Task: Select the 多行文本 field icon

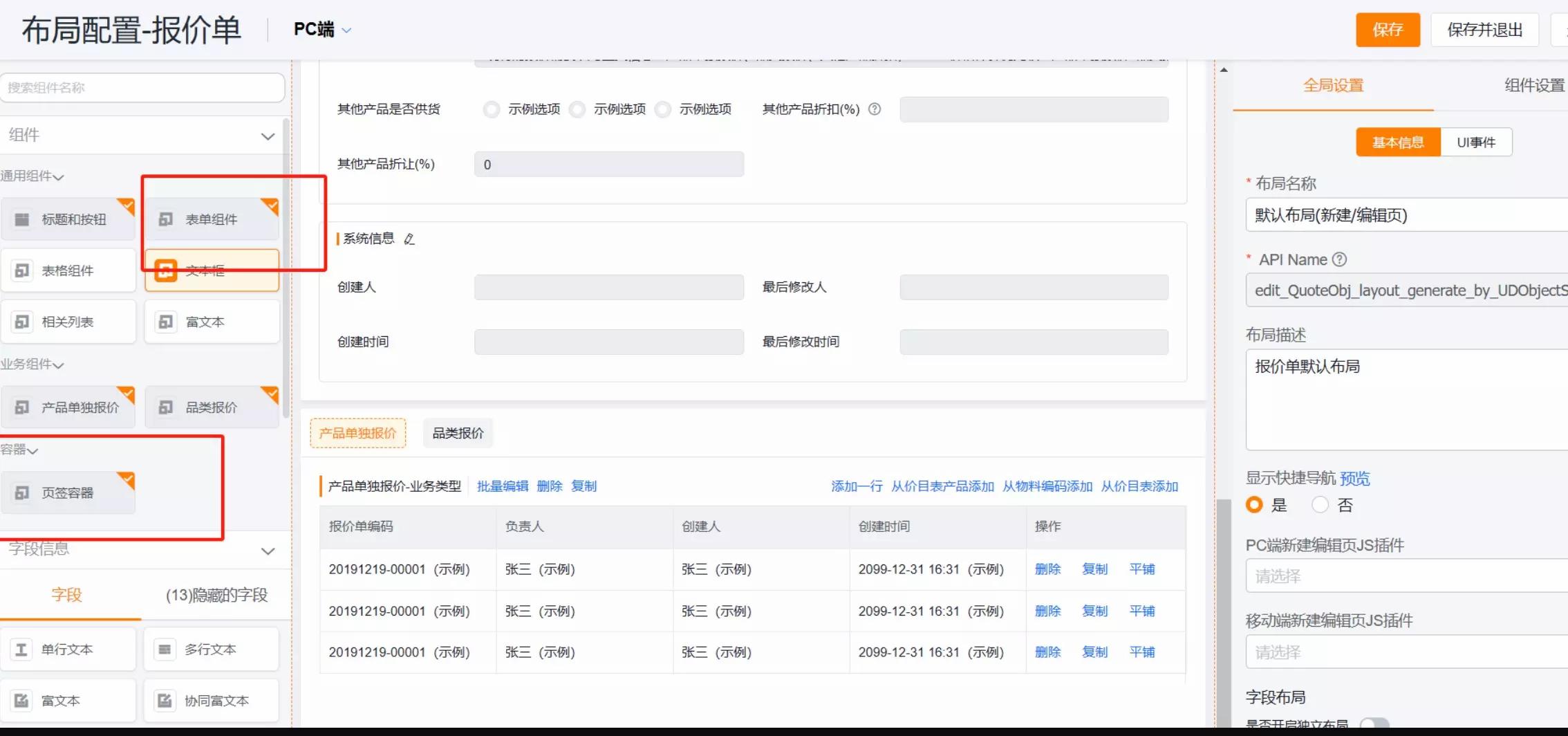Action: coord(165,650)
